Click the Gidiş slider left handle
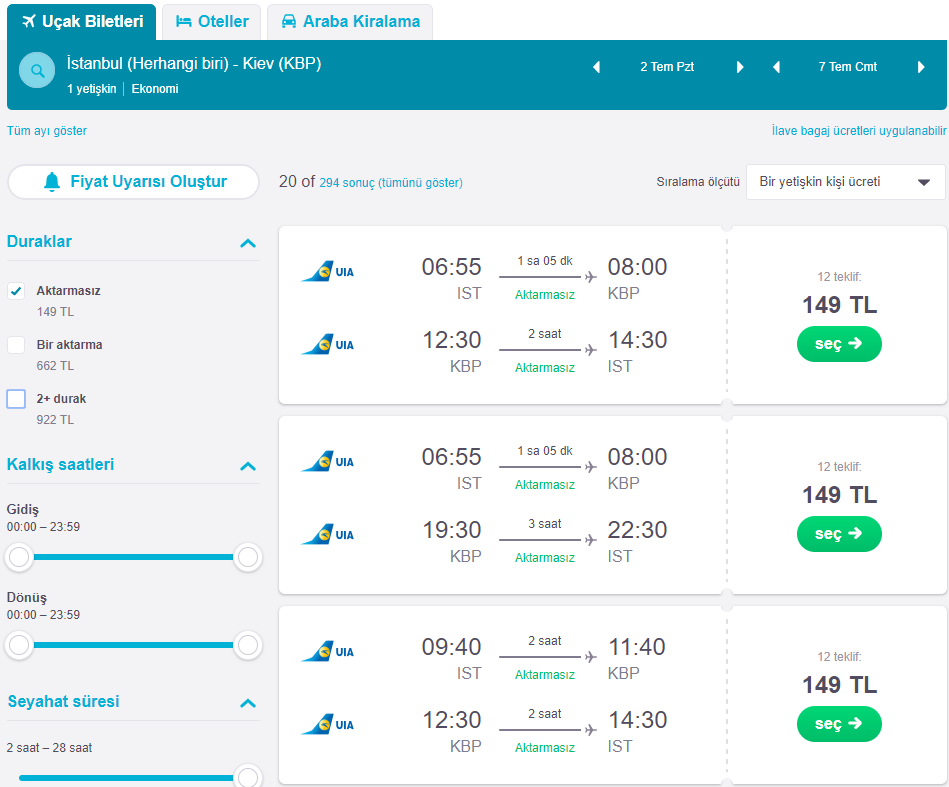The image size is (949, 787). click(x=19, y=557)
